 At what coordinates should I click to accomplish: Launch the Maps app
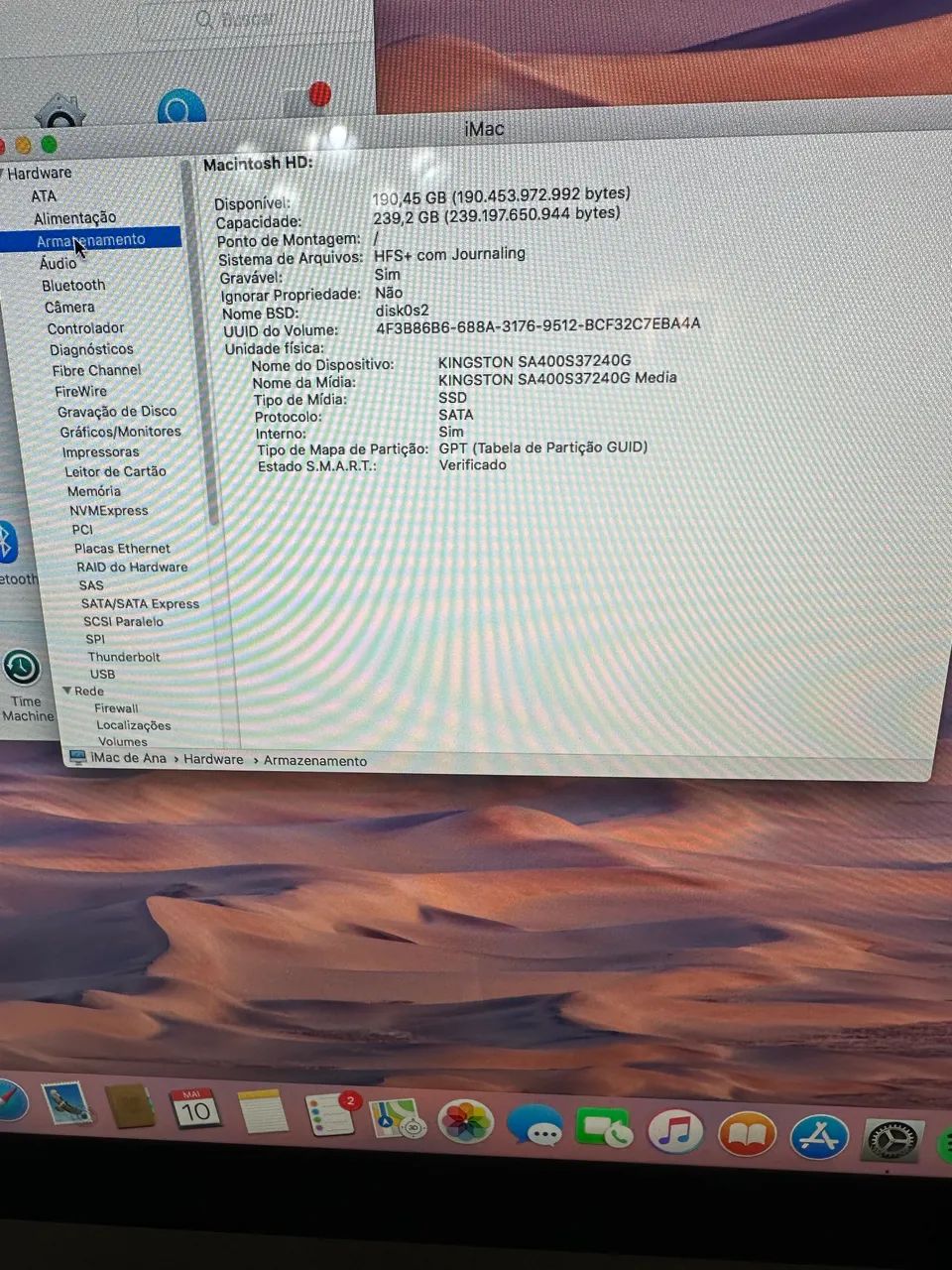pos(398,1119)
